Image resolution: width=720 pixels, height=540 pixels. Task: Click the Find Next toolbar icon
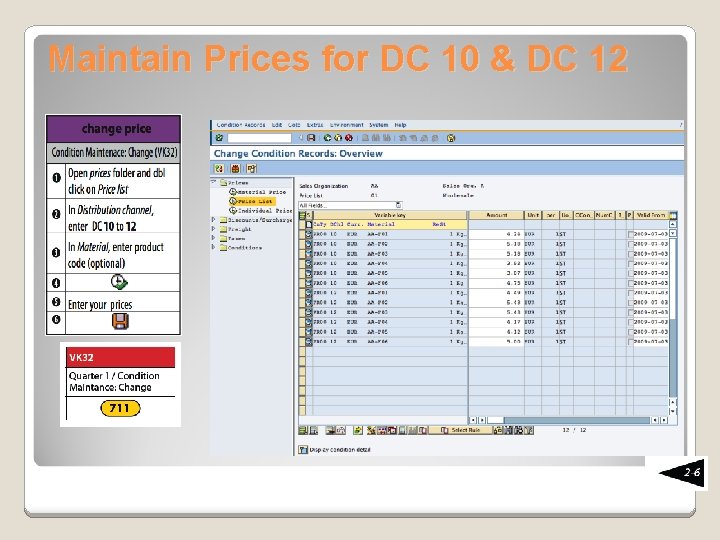click(x=387, y=138)
